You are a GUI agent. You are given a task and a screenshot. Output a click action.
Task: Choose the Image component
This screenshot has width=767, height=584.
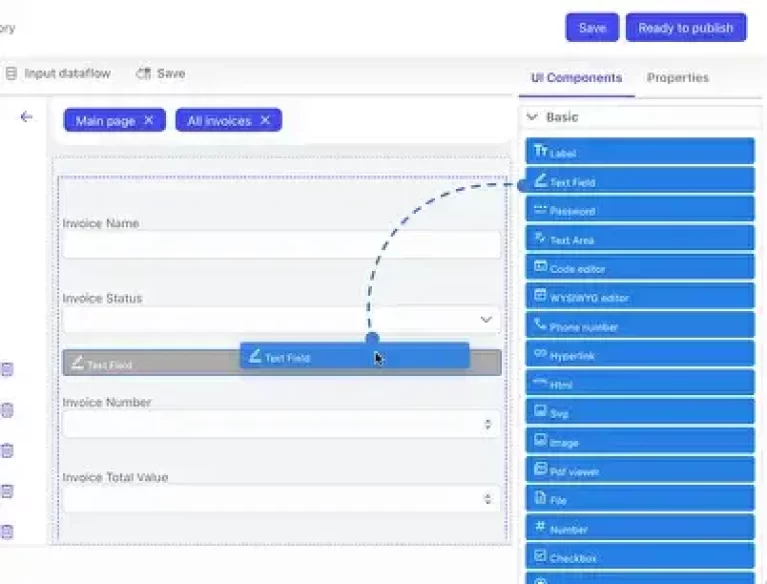[640, 440]
